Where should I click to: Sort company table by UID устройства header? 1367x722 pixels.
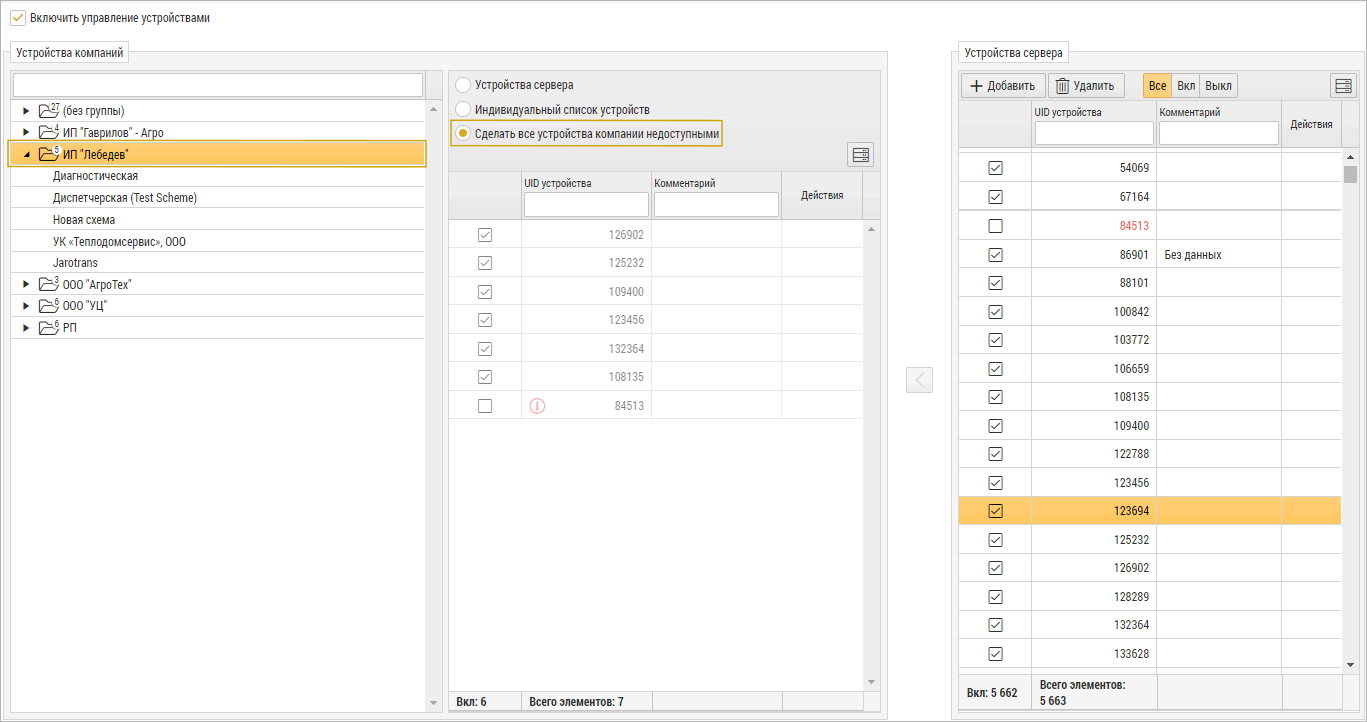(x=557, y=183)
